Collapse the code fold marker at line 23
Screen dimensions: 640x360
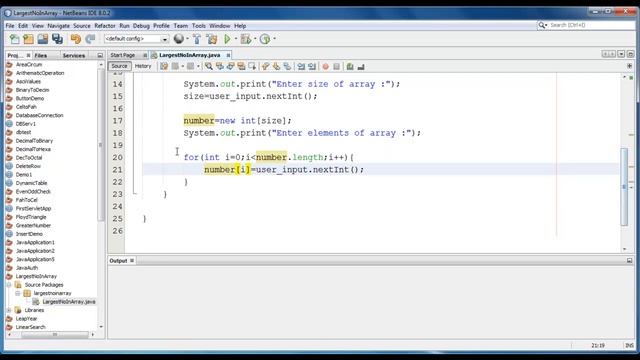coord(135,194)
